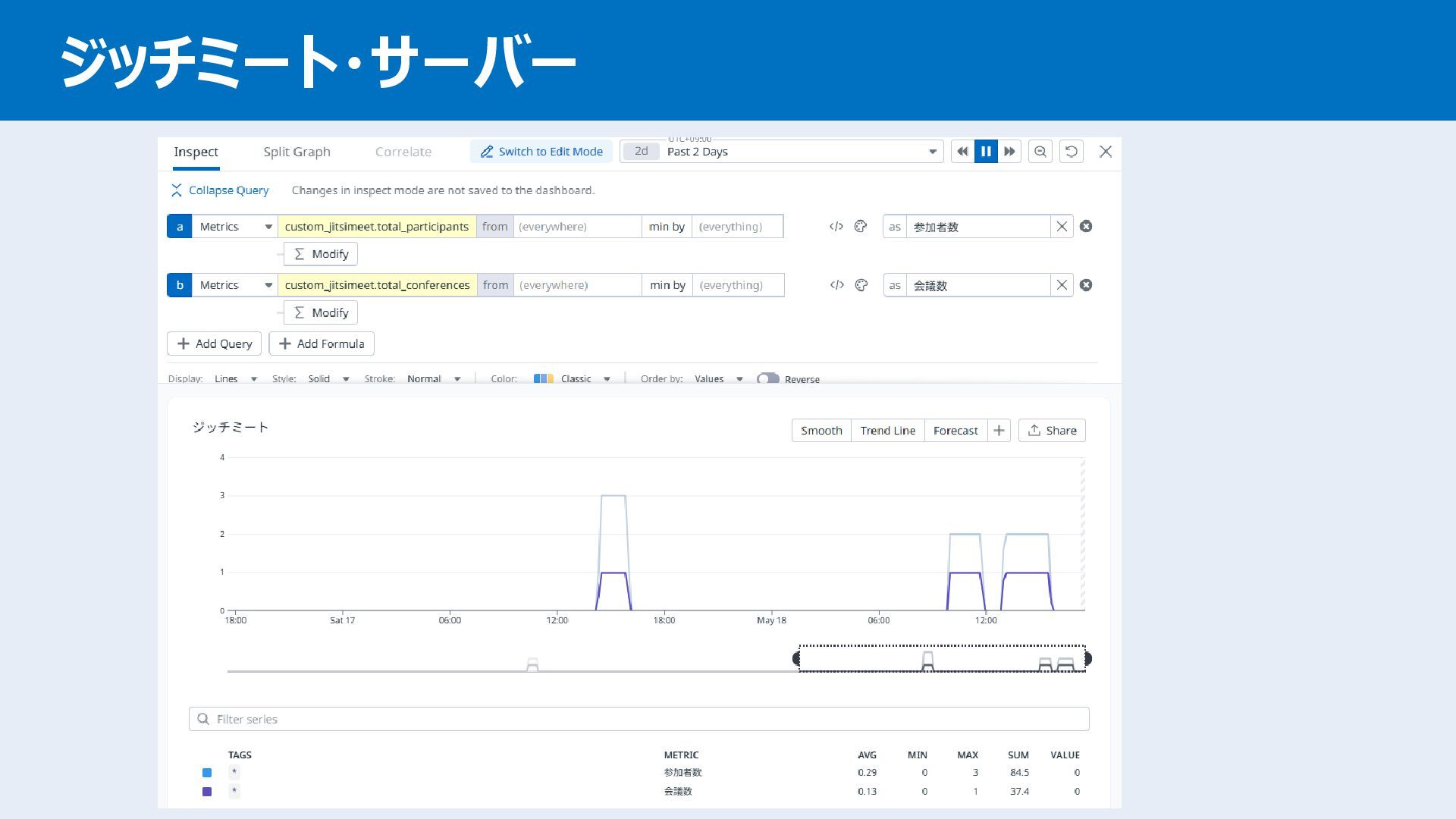Add a new formula
The width and height of the screenshot is (1456, 819).
322,344
